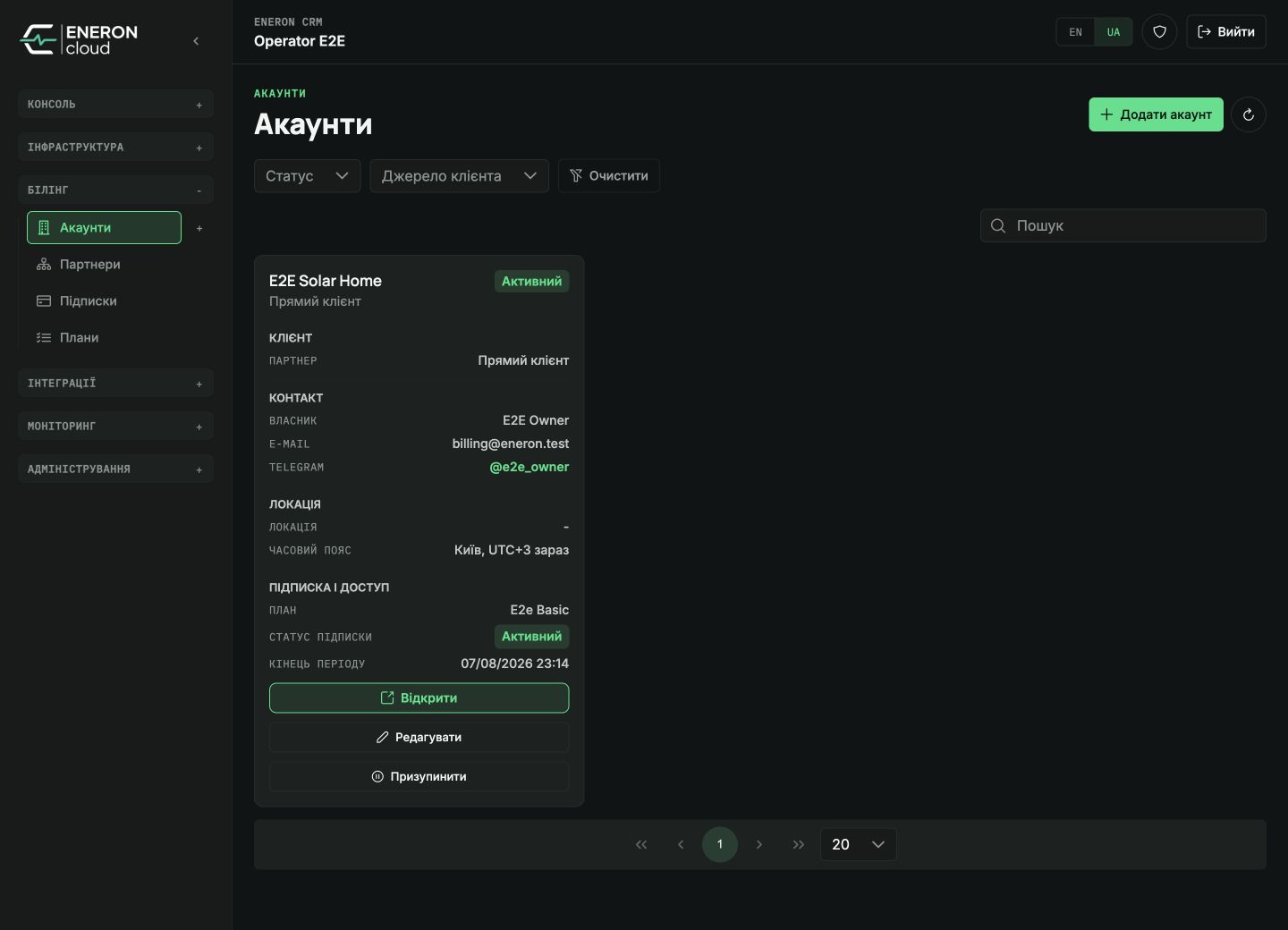
Task: Select the UA language option
Action: [1114, 32]
